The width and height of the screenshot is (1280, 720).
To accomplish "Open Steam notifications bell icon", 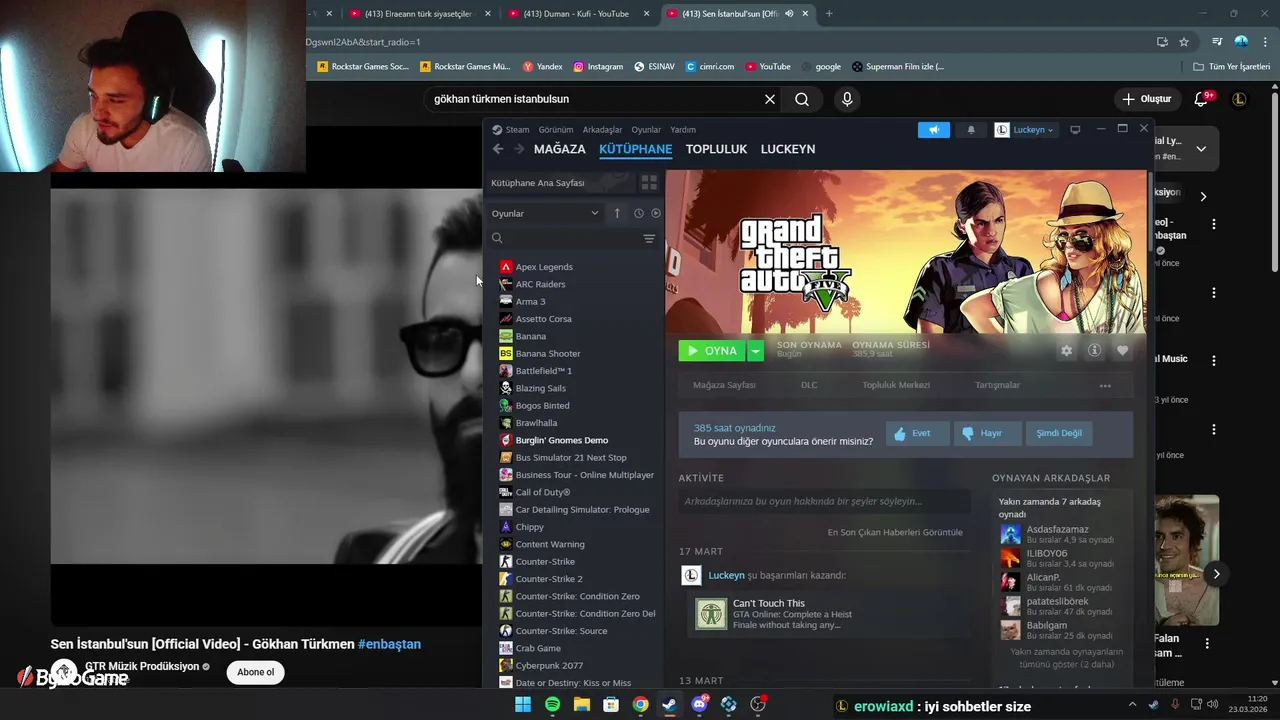I will (970, 130).
